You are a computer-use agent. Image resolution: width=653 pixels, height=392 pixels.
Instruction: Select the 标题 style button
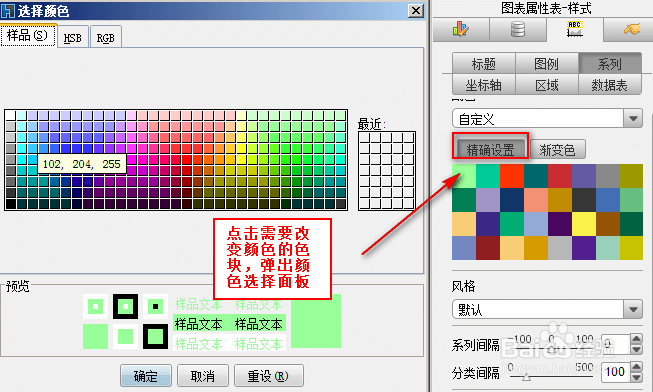point(484,64)
